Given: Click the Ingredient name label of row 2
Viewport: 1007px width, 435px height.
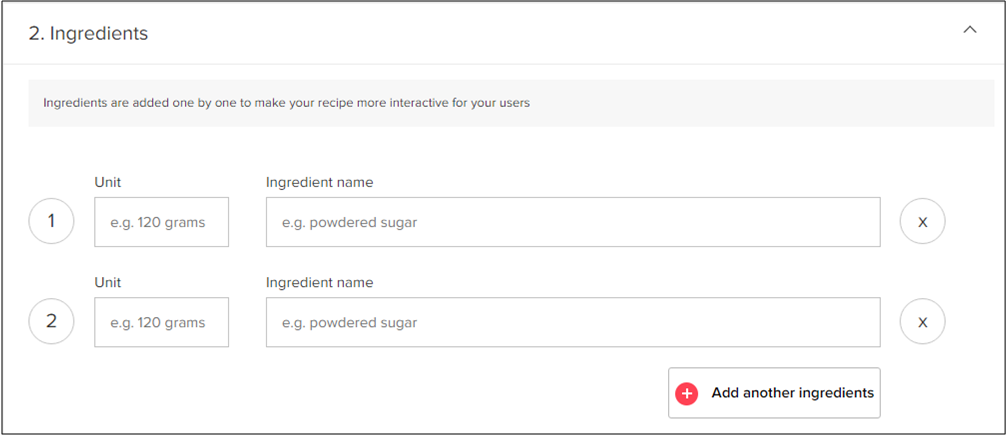Looking at the screenshot, I should tap(319, 283).
